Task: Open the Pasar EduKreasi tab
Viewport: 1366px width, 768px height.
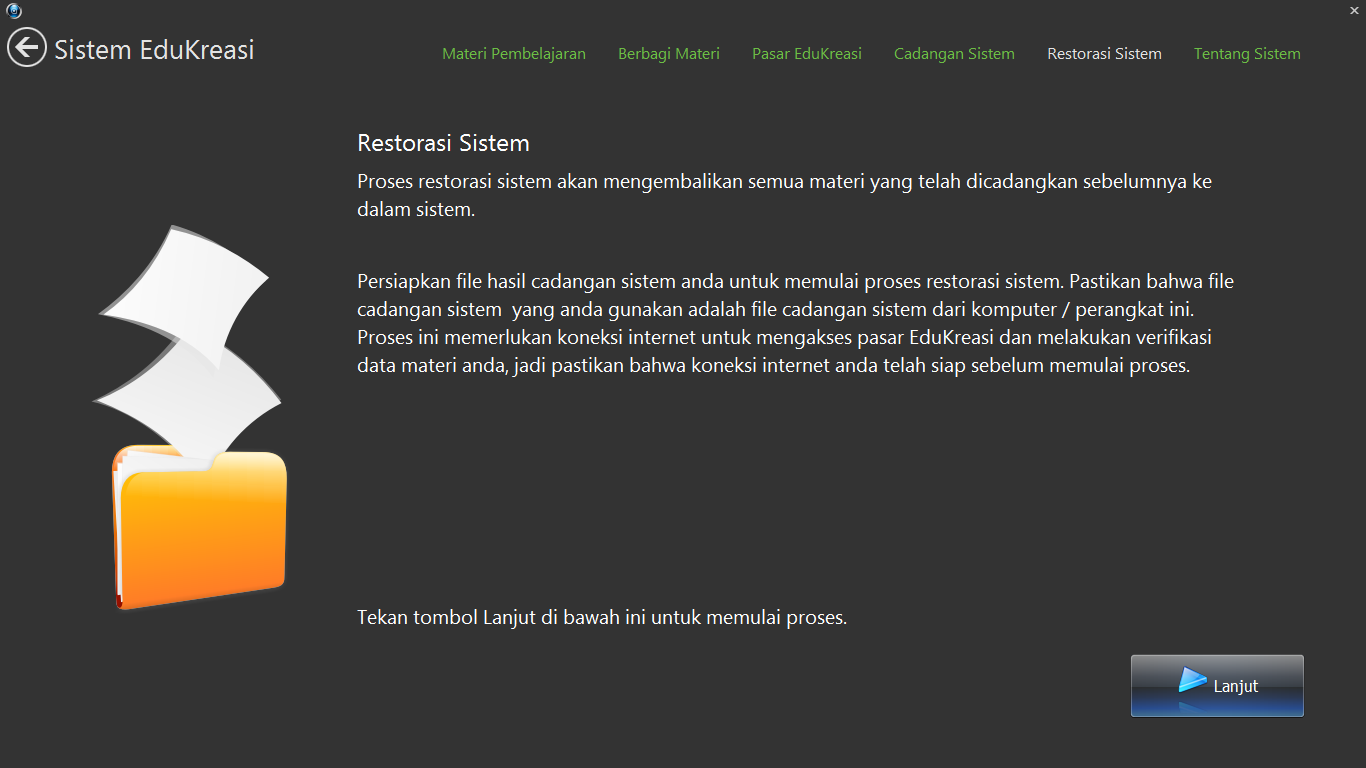Action: tap(807, 54)
